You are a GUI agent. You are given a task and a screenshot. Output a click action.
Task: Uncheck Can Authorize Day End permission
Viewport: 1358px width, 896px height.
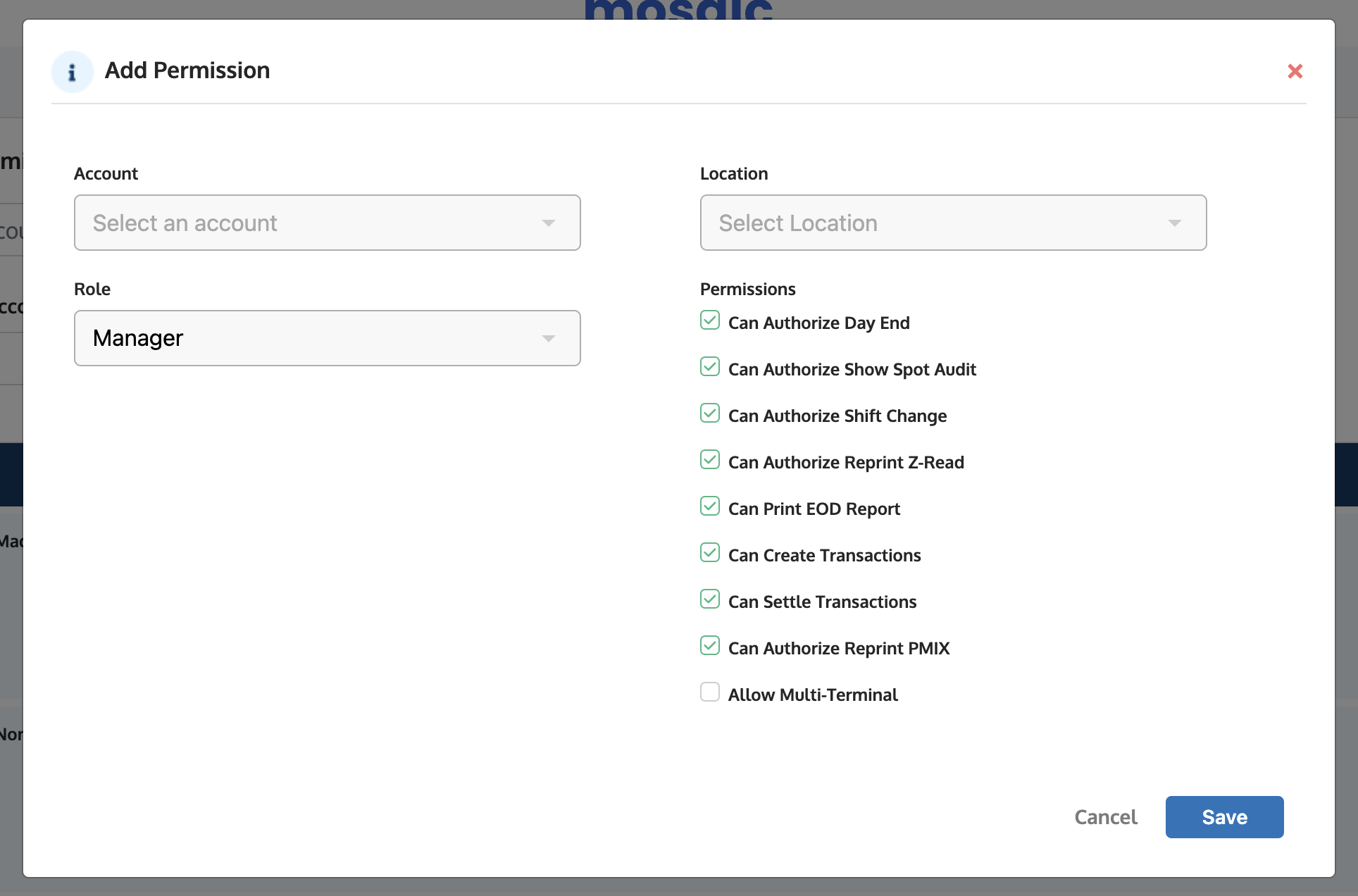point(709,321)
